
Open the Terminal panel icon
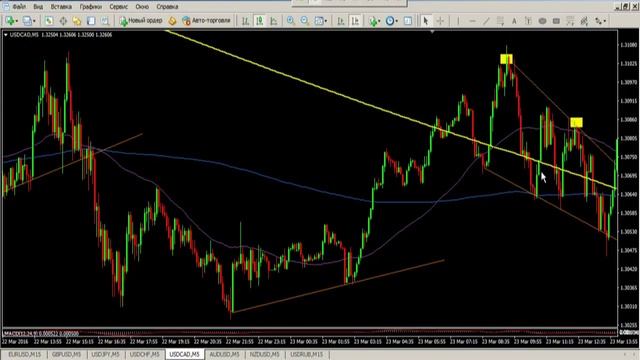tap(91, 21)
